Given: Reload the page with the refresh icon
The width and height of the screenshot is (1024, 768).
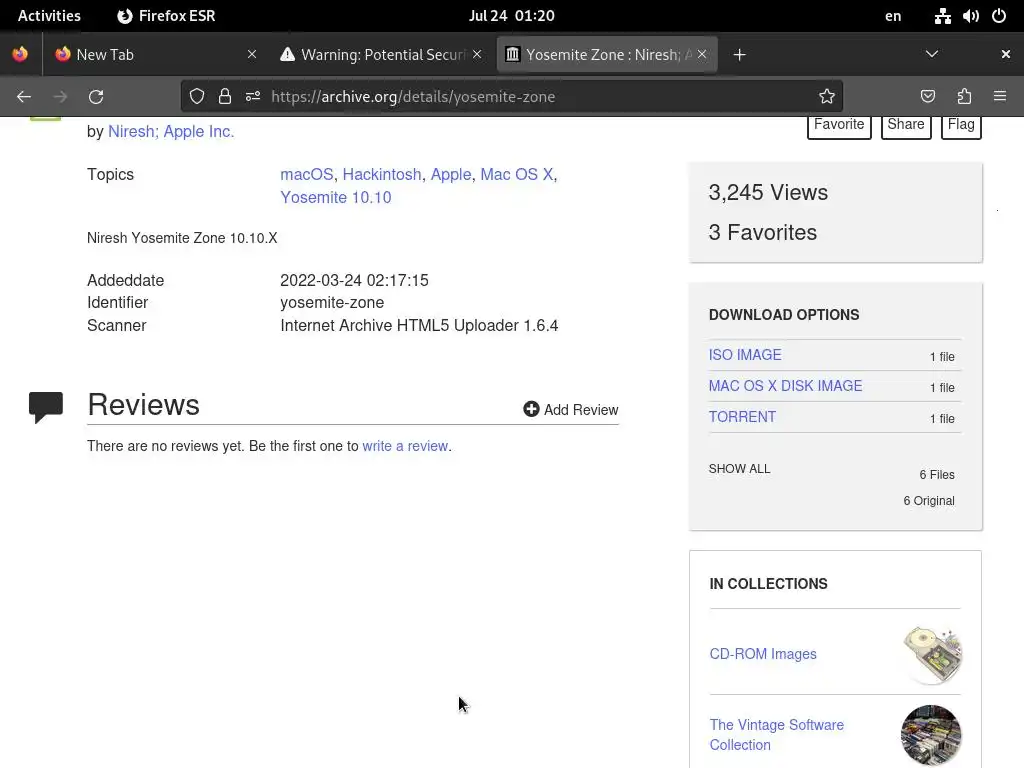Looking at the screenshot, I should pyautogui.click(x=96, y=97).
